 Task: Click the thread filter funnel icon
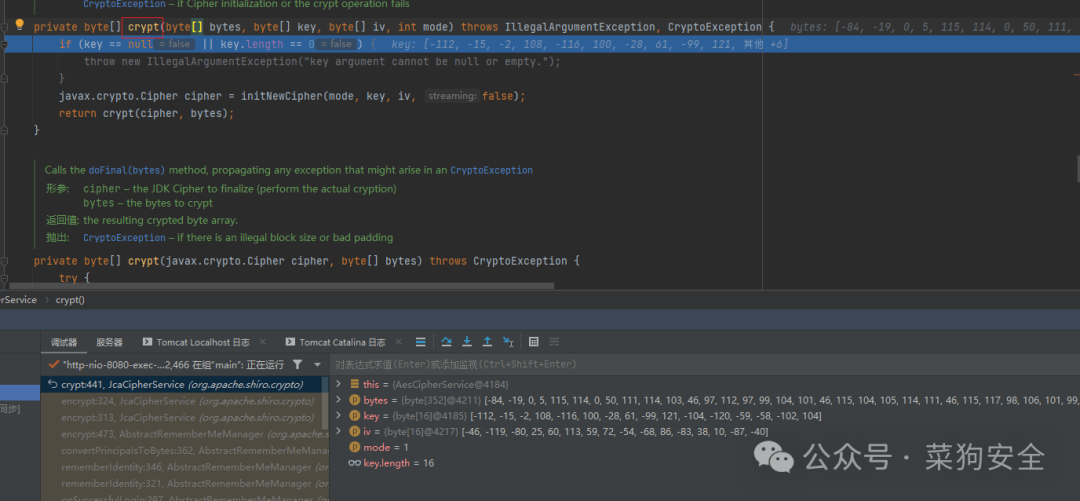[297, 364]
